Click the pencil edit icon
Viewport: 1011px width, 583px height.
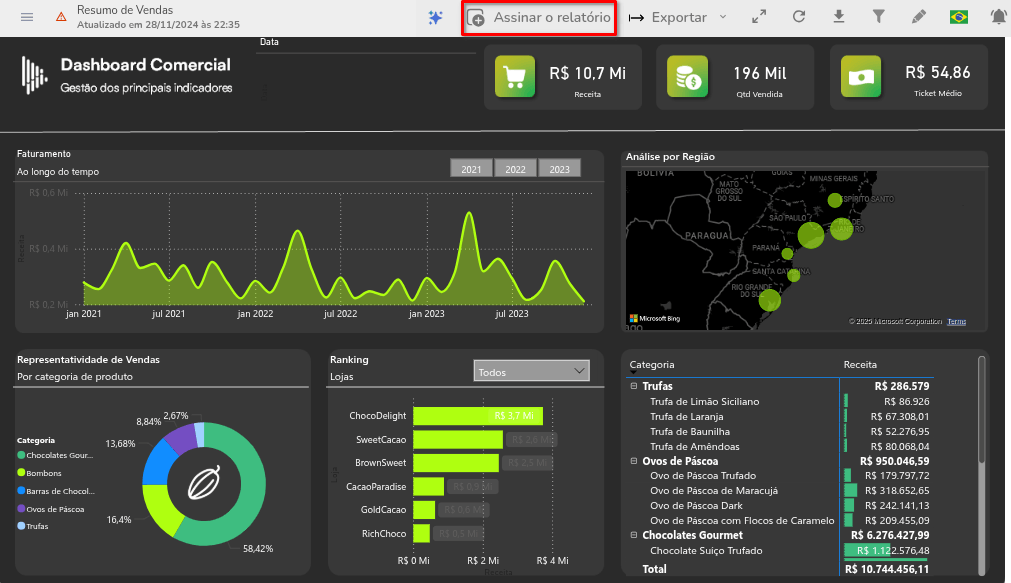coord(919,17)
